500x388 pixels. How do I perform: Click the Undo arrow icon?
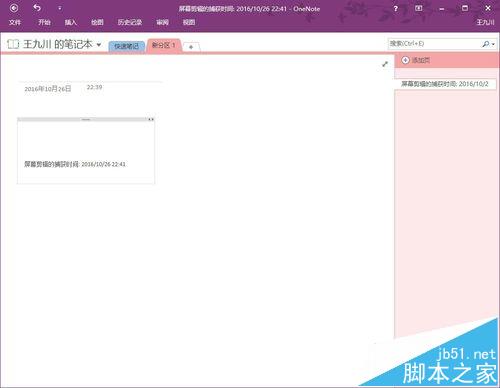[37, 8]
